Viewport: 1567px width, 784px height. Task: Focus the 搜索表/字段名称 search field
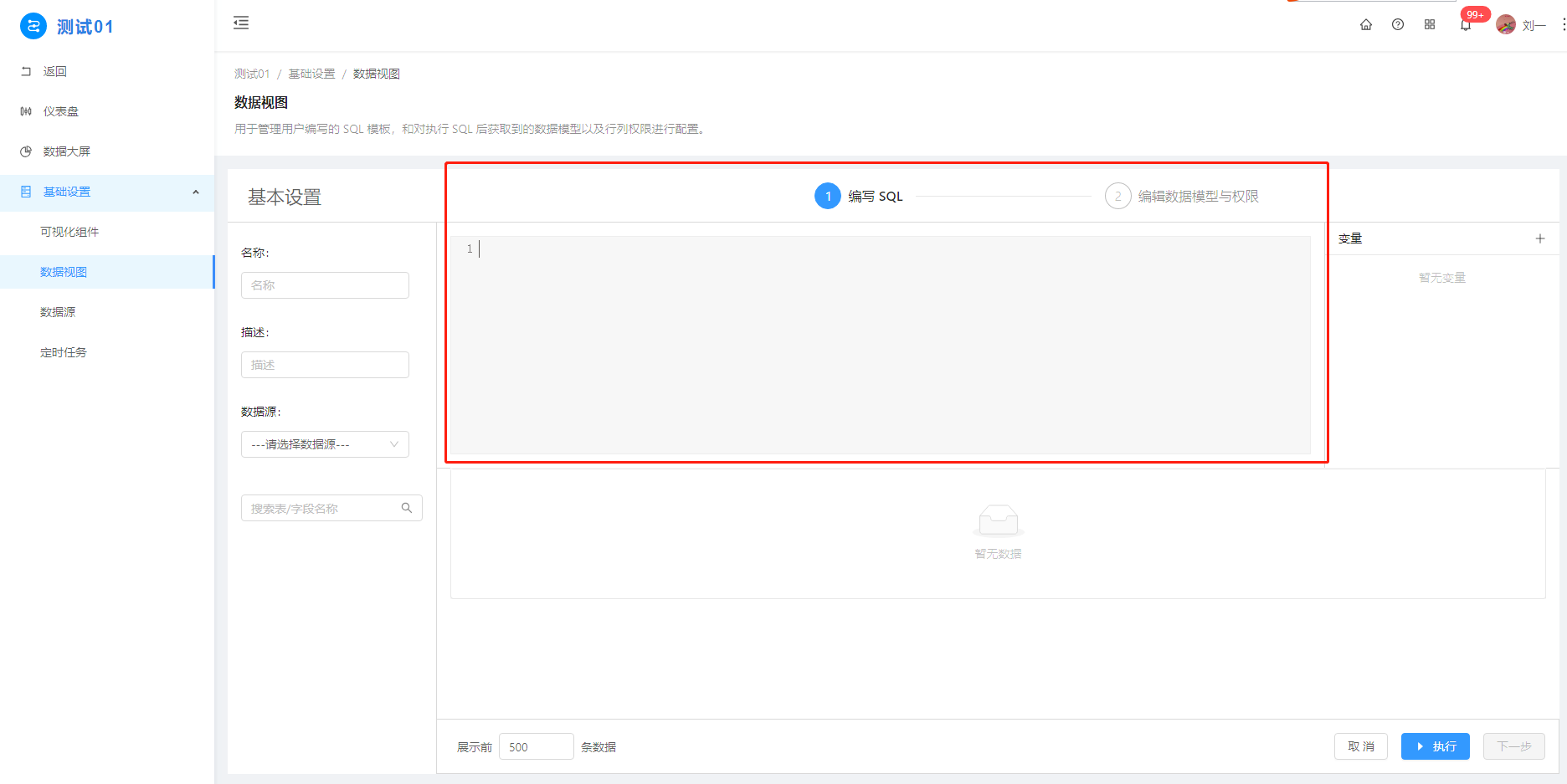tap(331, 508)
